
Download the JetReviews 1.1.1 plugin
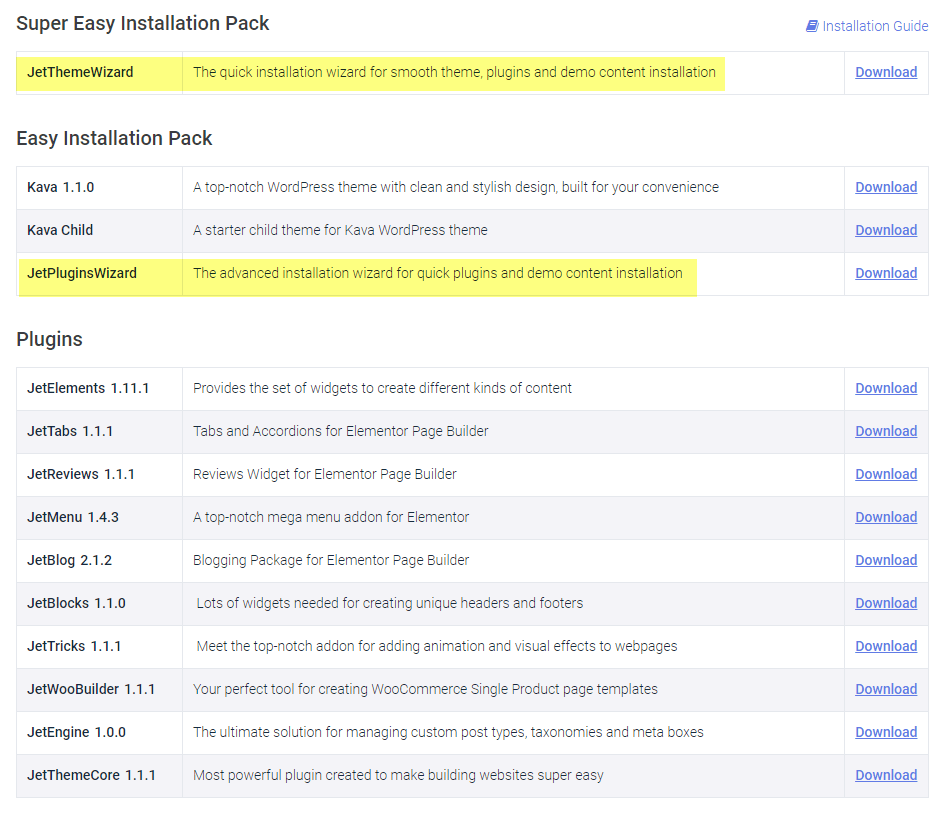pyautogui.click(x=885, y=474)
